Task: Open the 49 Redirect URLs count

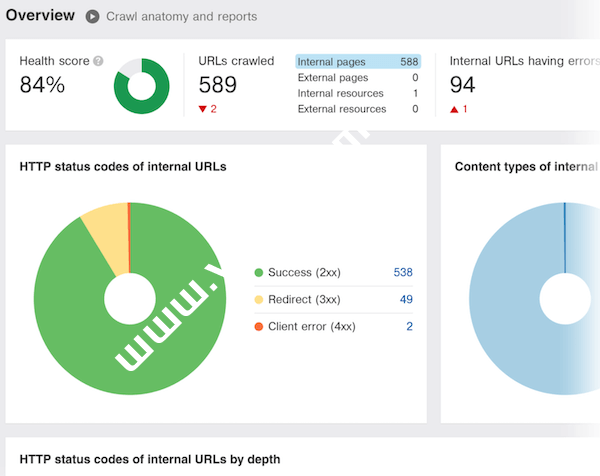Action: pyautogui.click(x=405, y=300)
